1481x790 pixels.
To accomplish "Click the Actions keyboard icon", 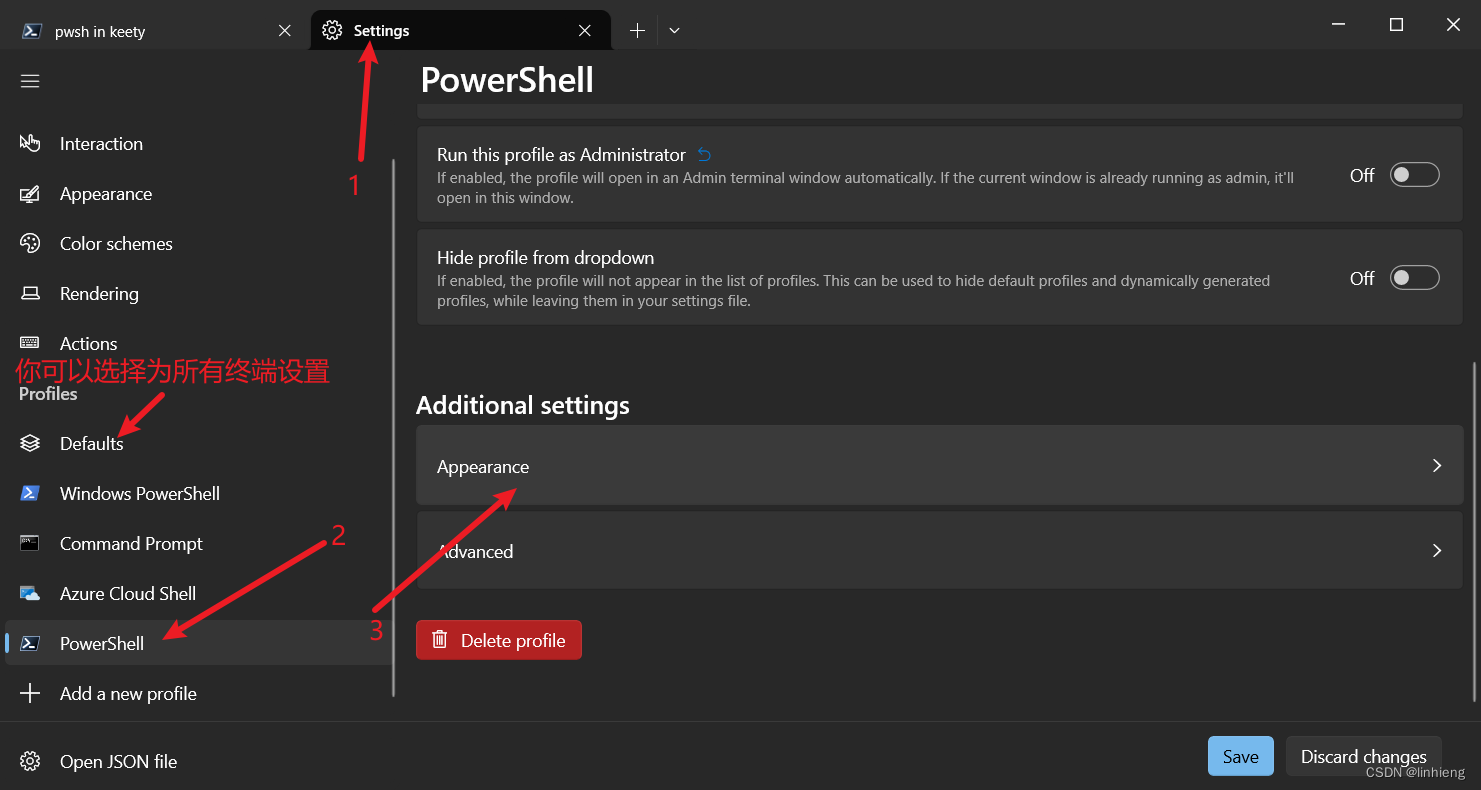I will [30, 343].
